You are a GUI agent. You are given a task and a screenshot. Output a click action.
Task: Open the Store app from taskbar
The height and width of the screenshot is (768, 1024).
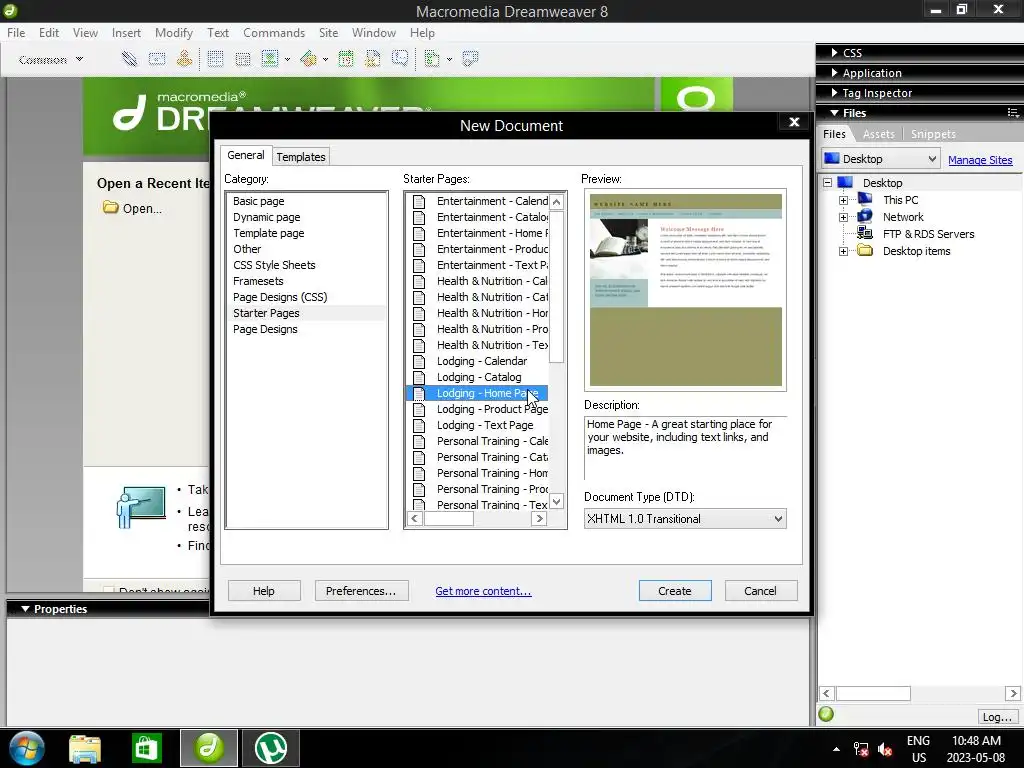pyautogui.click(x=146, y=748)
